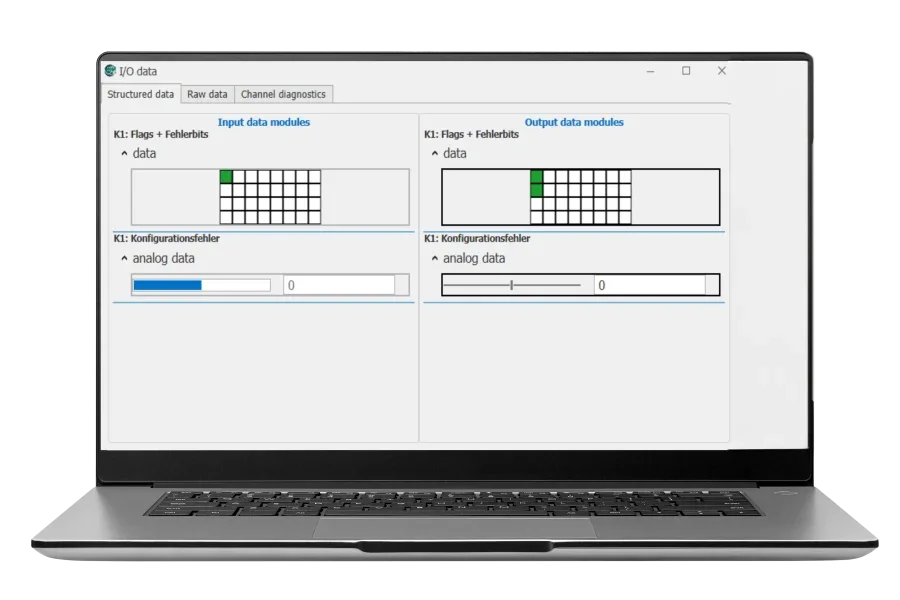Toggle the green bit in the Input data grid
900x600 pixels.
click(226, 176)
